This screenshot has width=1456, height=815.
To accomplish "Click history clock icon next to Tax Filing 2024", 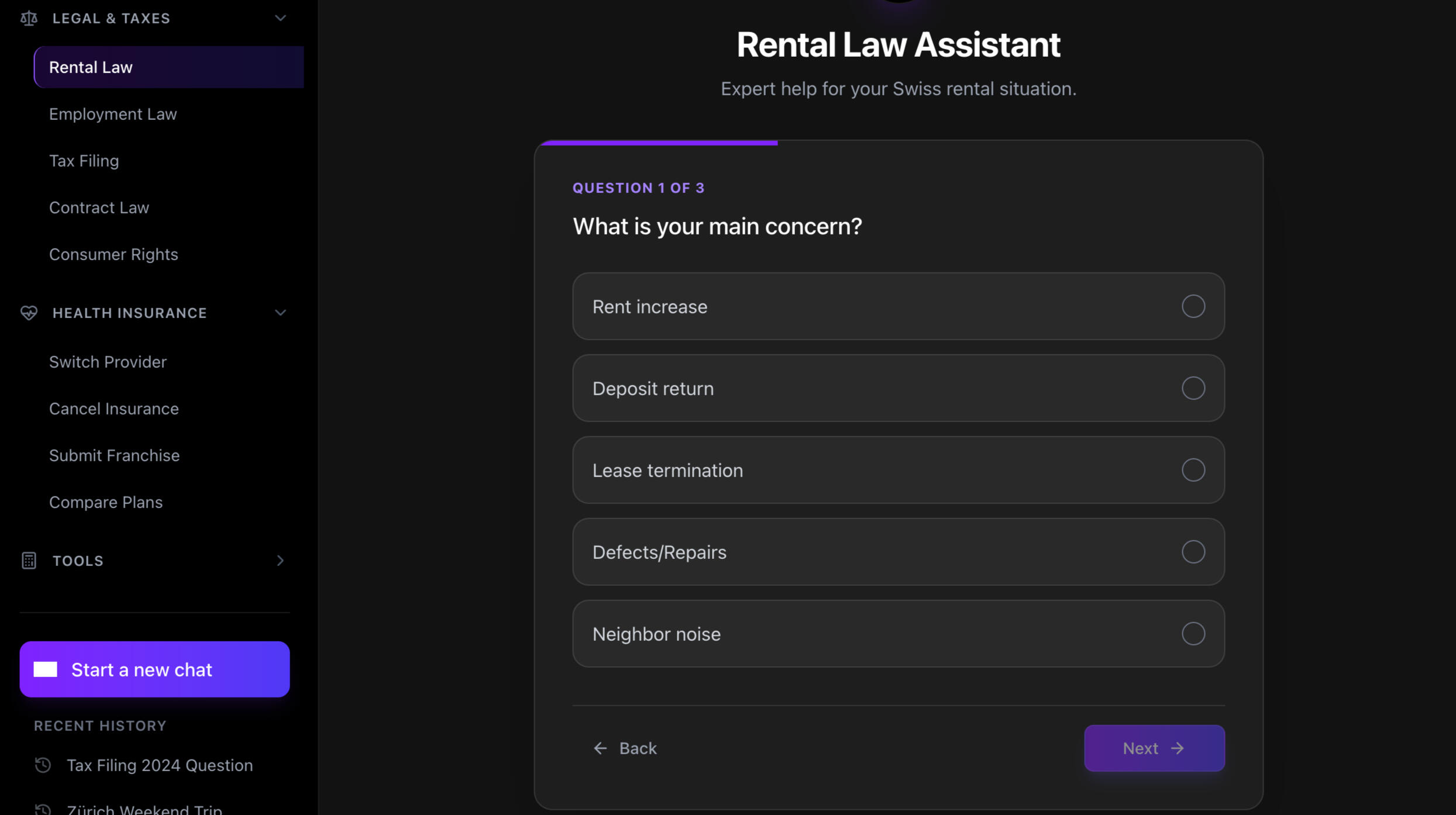I will (43, 765).
